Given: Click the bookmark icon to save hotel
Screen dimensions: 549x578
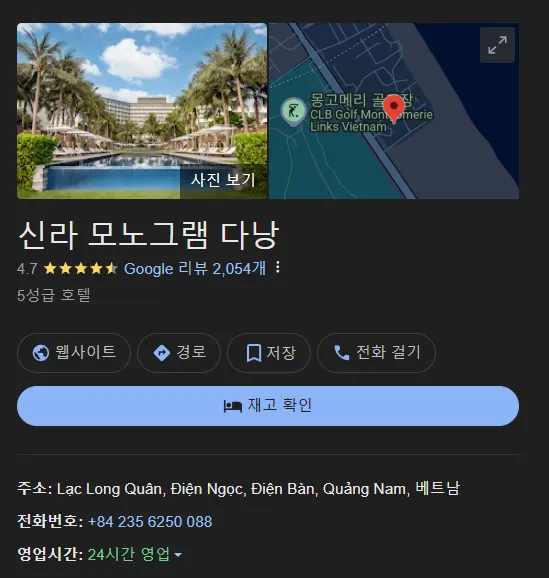Looking at the screenshot, I should coord(254,353).
